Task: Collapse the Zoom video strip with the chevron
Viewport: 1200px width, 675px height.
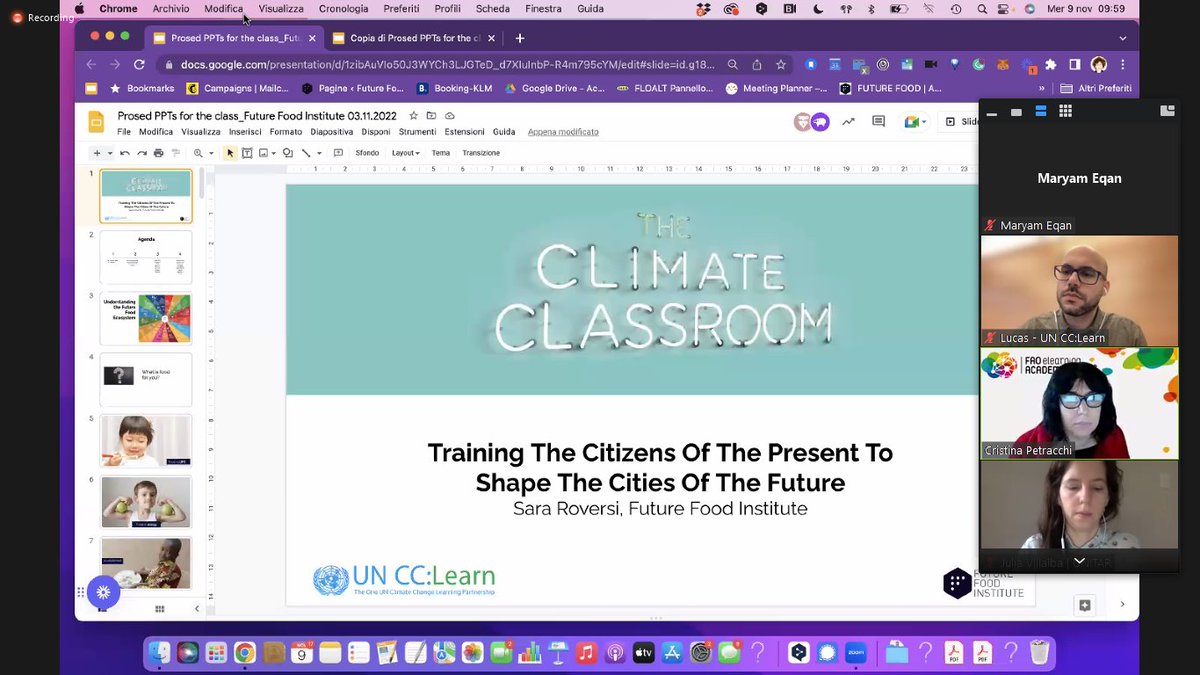Action: tap(1079, 561)
